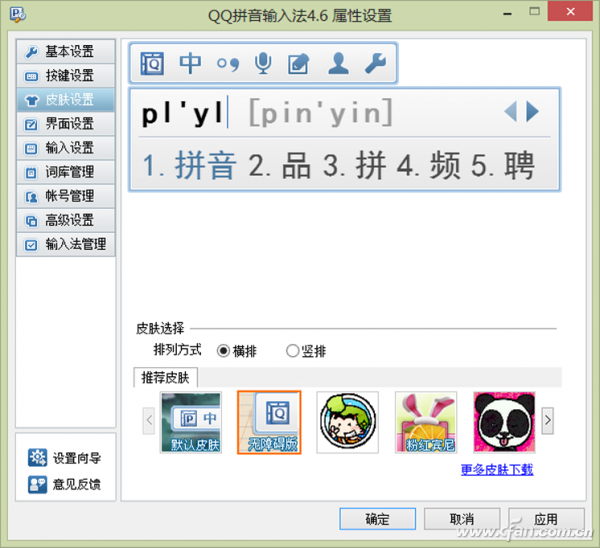Click candidate 3. 拼 in preview

[x=354, y=166]
